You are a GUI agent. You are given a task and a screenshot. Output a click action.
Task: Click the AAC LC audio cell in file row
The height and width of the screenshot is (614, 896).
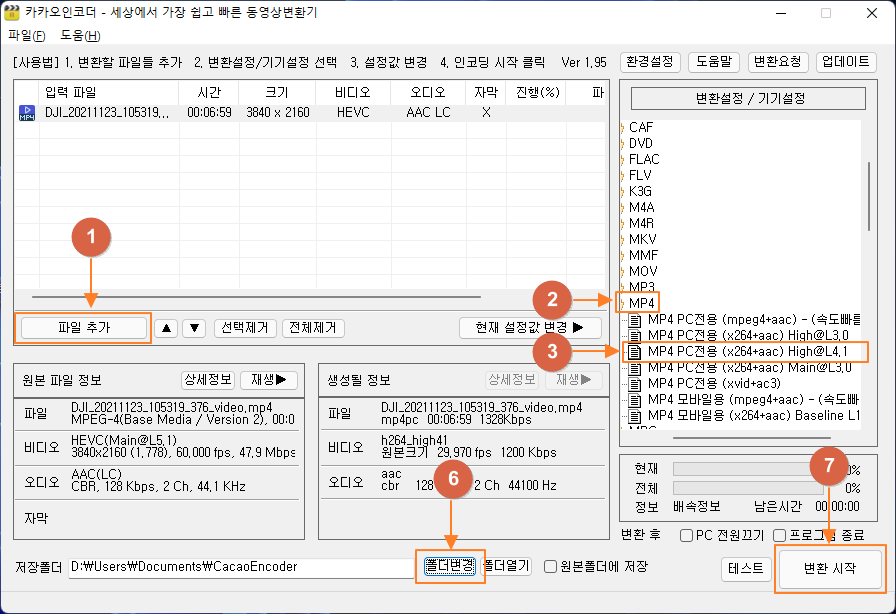[x=428, y=113]
